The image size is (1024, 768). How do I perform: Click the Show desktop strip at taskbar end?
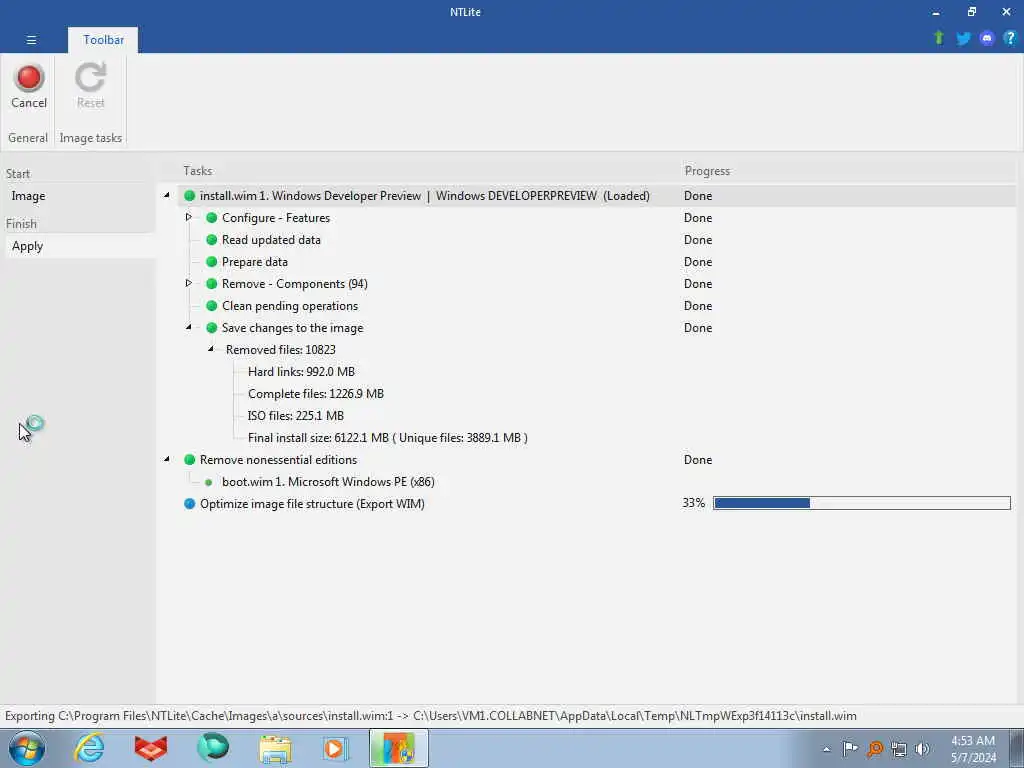tap(1017, 748)
